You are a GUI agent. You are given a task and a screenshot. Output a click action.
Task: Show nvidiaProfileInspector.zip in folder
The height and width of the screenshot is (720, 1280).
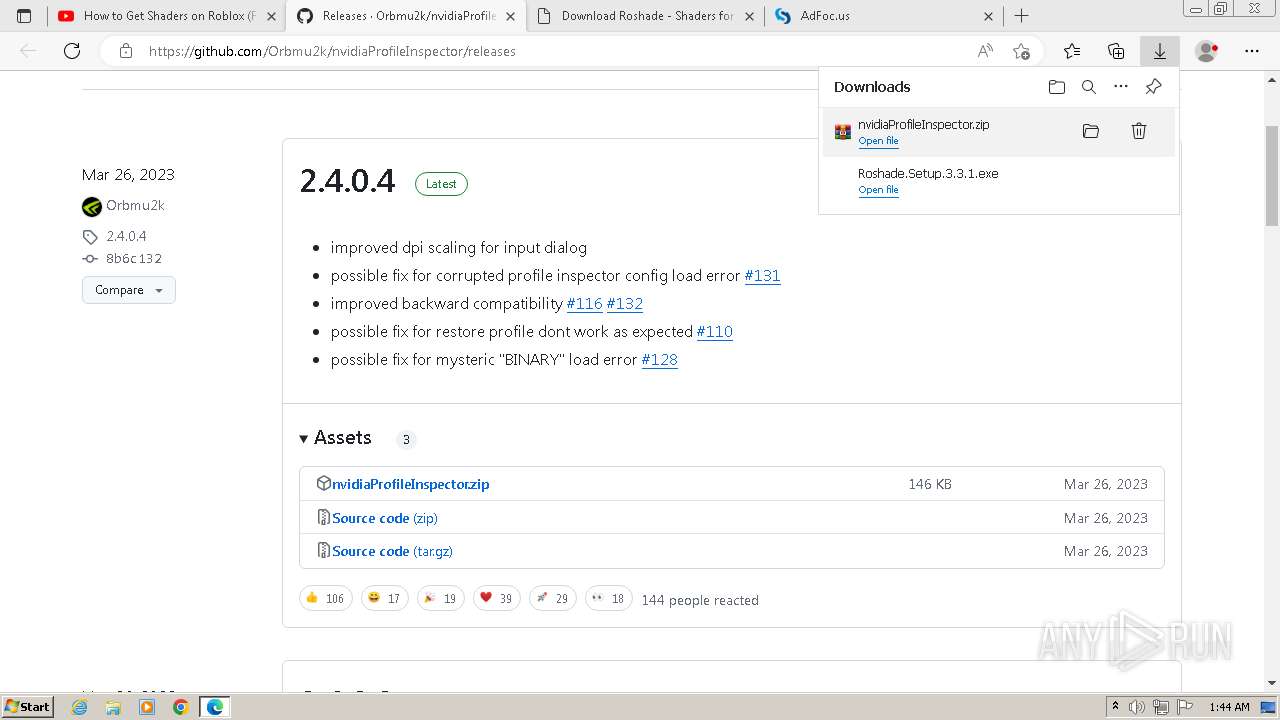pos(1091,131)
